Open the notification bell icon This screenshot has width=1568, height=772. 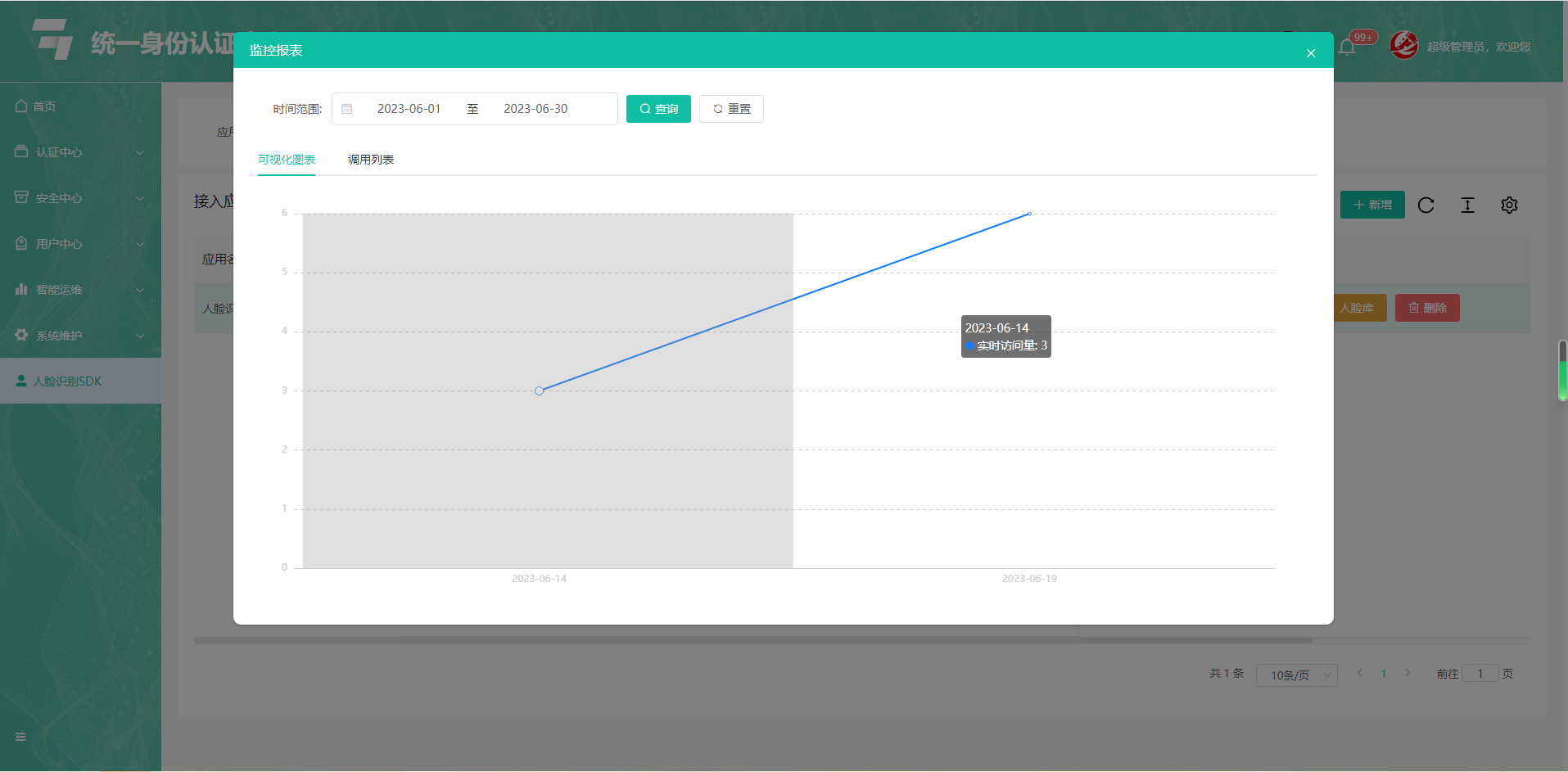click(x=1347, y=47)
